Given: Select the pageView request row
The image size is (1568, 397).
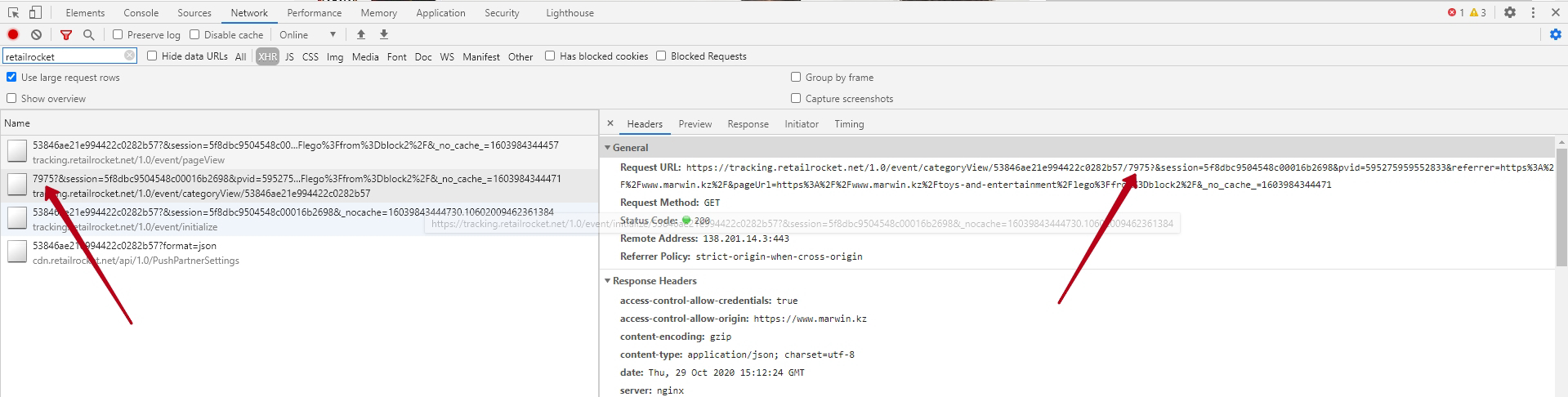Looking at the screenshot, I should coord(294,152).
